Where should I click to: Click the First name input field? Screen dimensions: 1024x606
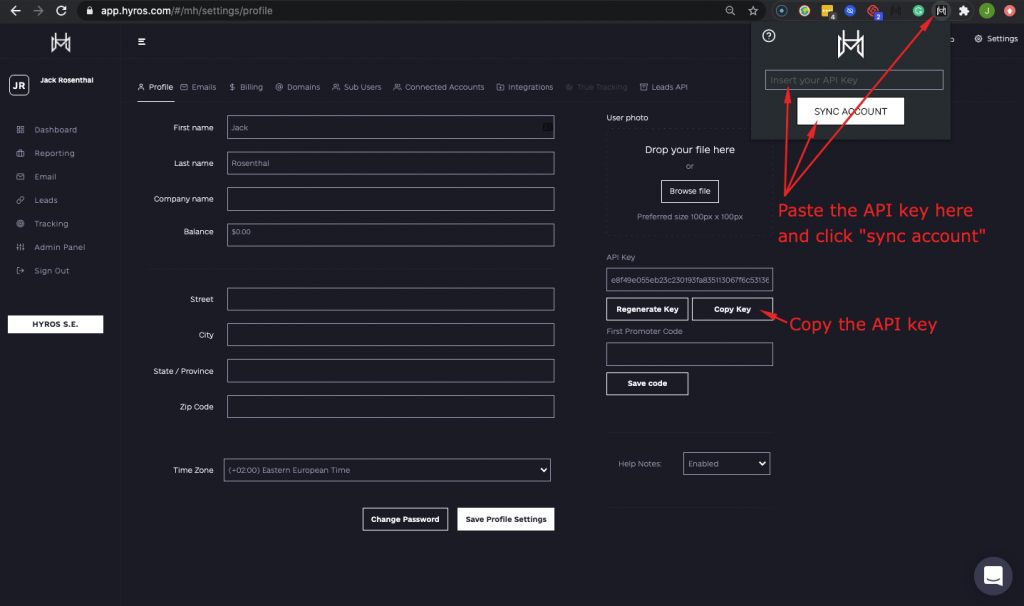(x=391, y=127)
